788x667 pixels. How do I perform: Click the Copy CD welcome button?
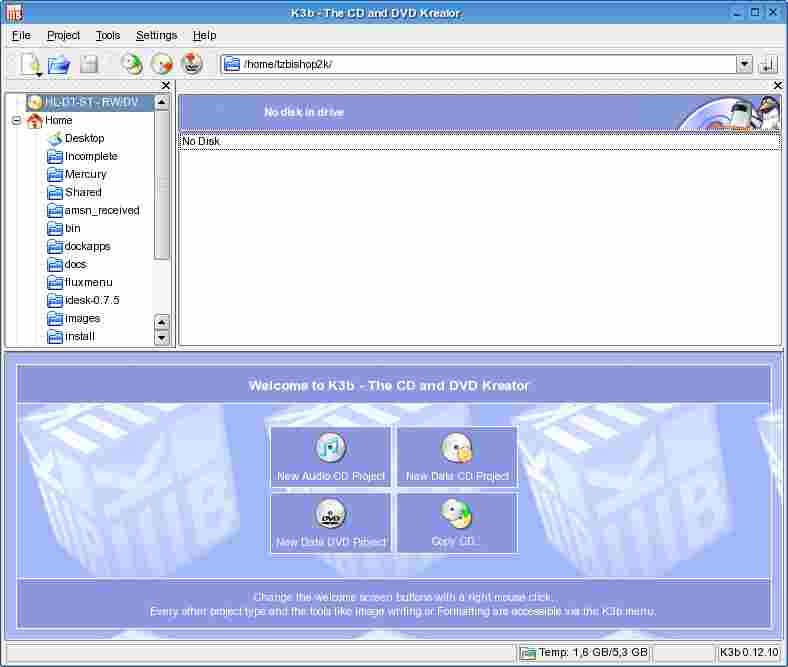(x=457, y=523)
